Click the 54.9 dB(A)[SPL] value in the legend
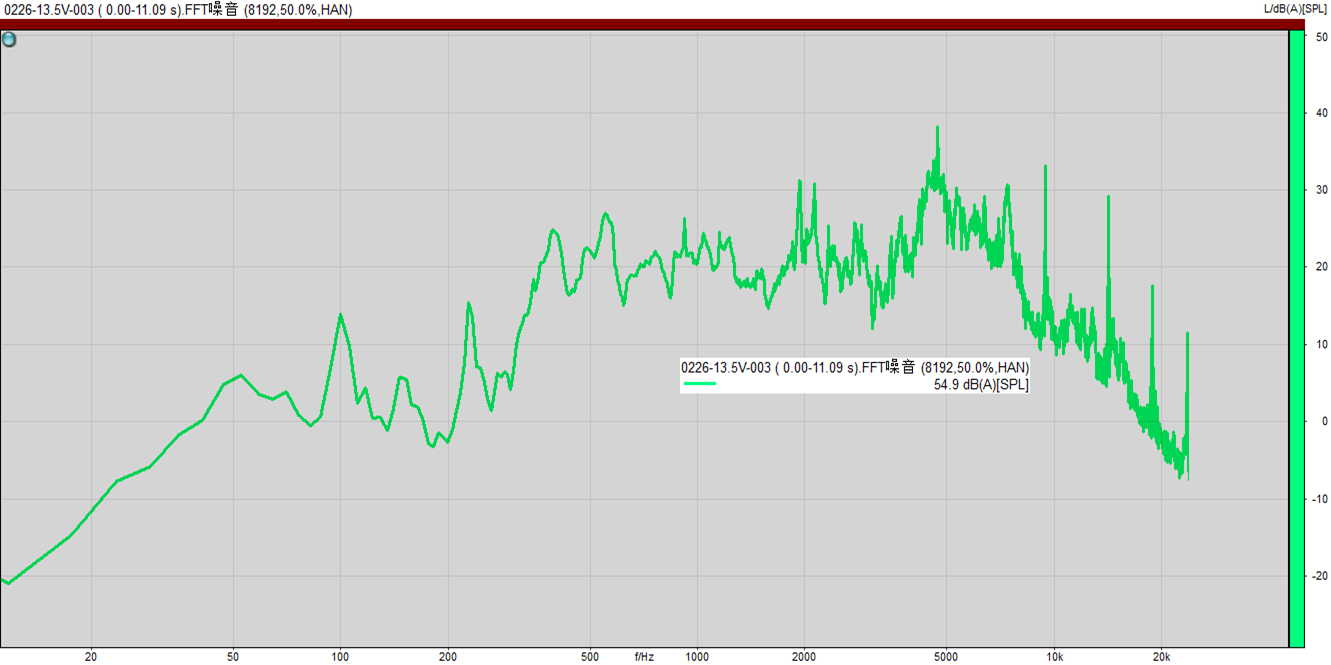The width and height of the screenshot is (1331, 665). [x=980, y=384]
